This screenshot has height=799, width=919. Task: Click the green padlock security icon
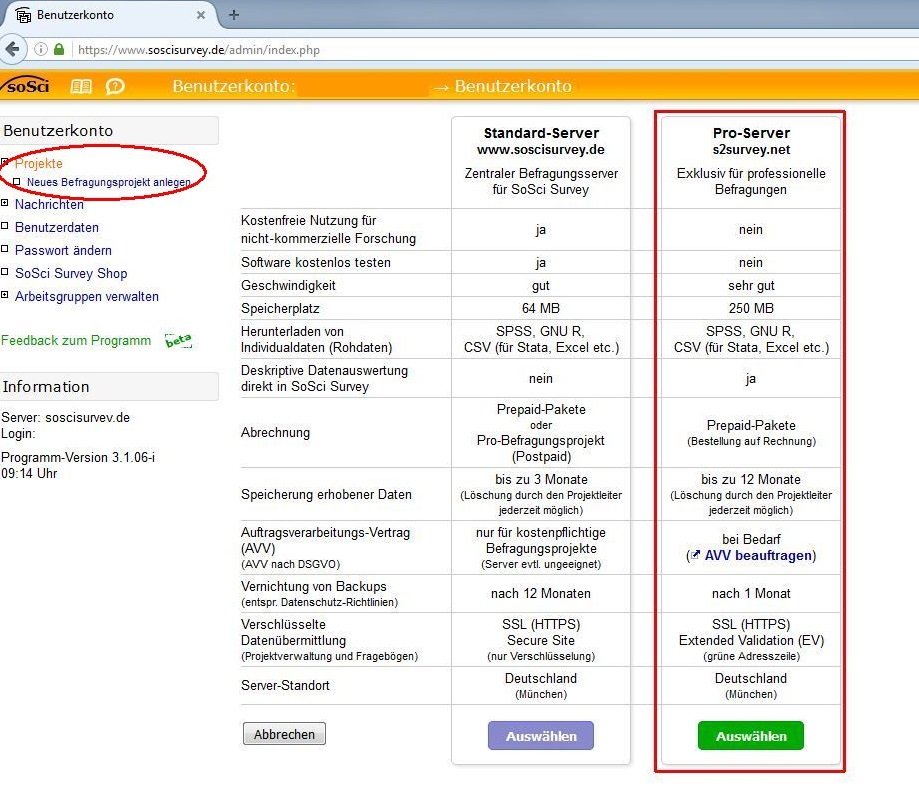click(x=59, y=49)
